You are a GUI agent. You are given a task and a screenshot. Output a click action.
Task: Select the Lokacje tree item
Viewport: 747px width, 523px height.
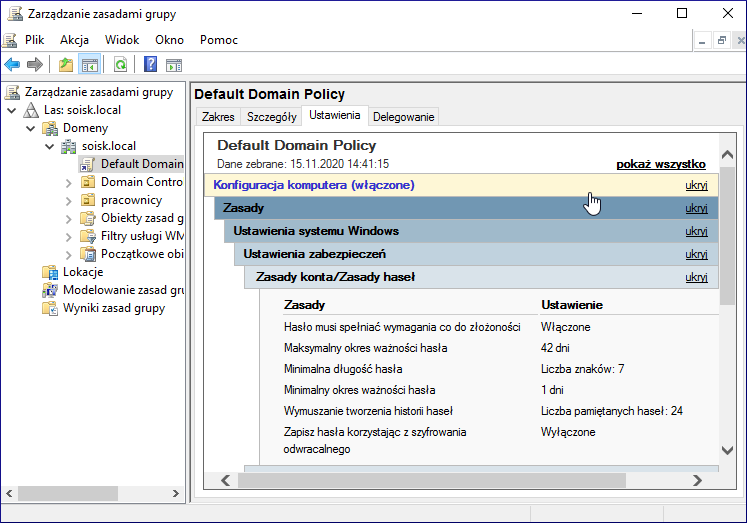(x=83, y=272)
